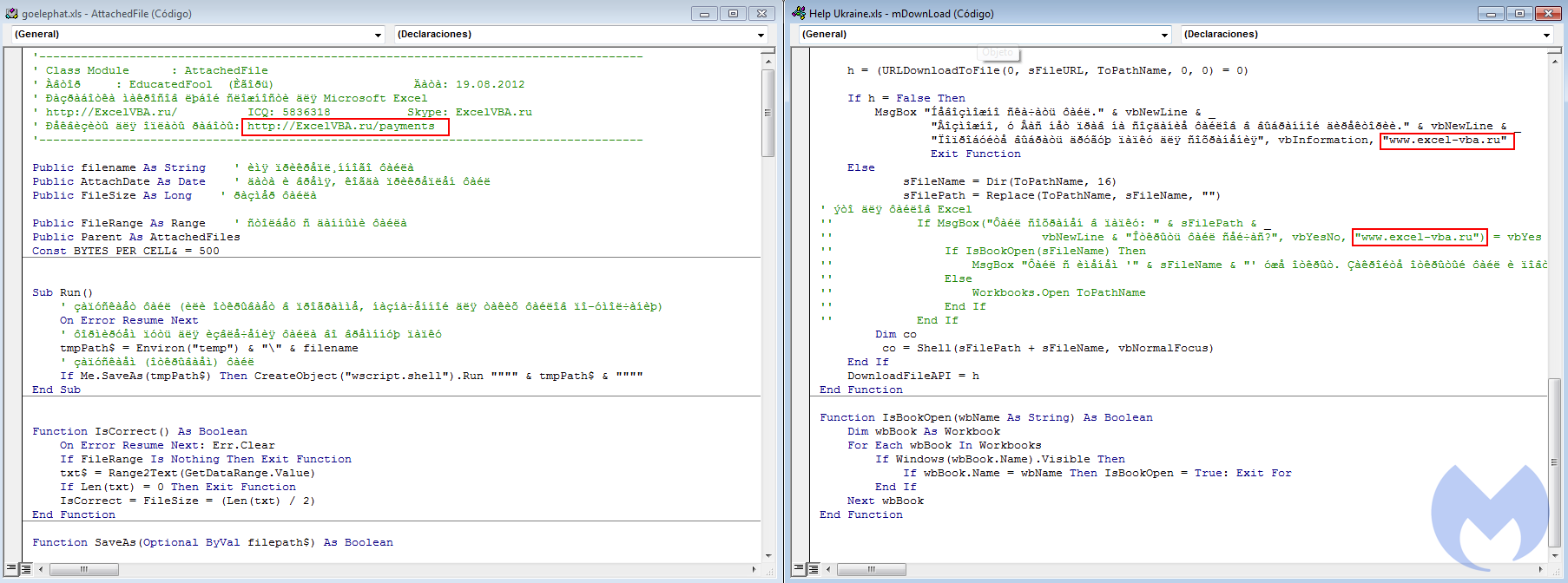The image size is (1568, 583).
Task: Click down arrow of Help Ukraine vertical scrollbar
Action: click(x=1555, y=555)
